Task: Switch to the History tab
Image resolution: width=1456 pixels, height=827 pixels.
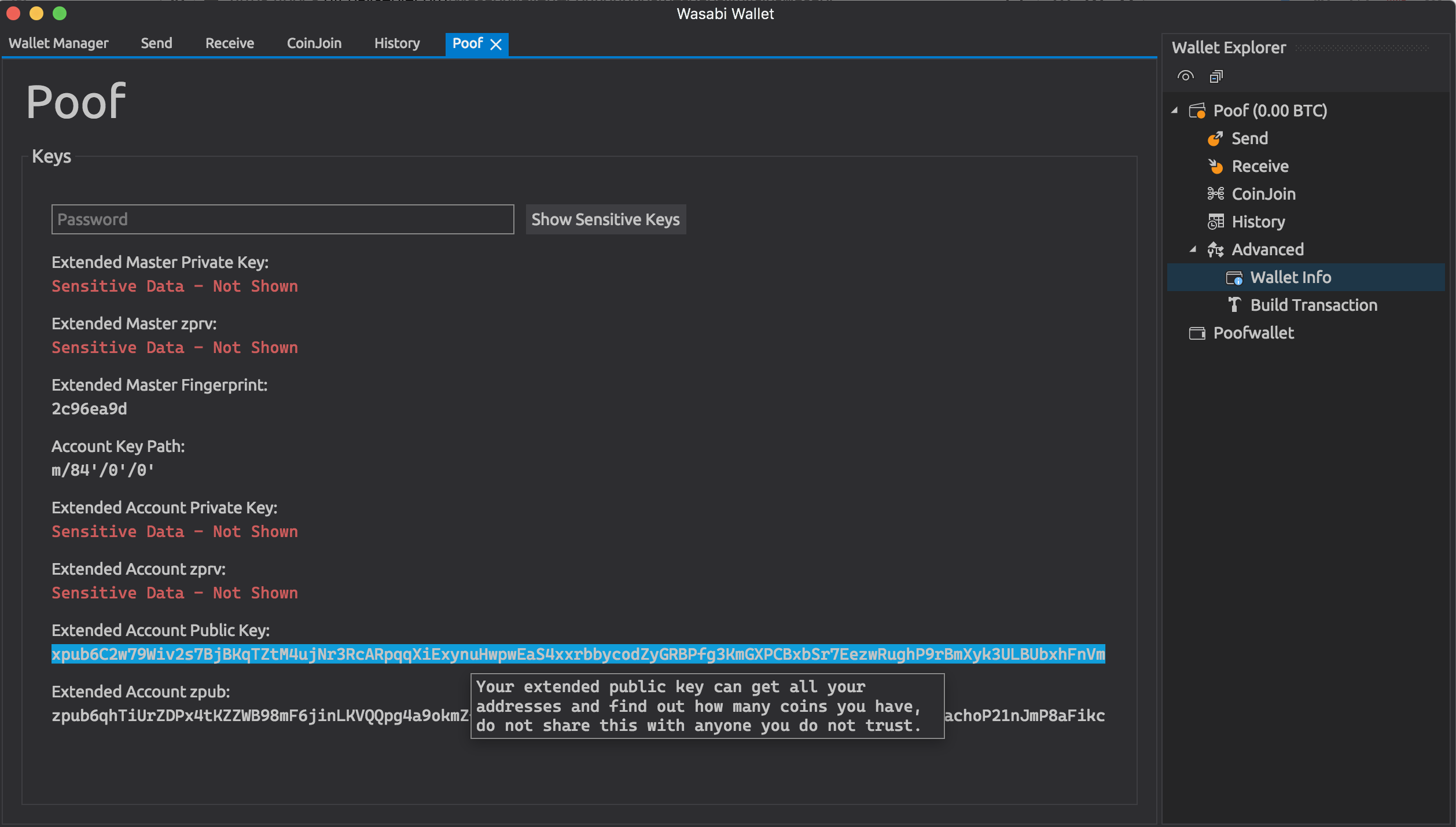Action: [x=397, y=43]
